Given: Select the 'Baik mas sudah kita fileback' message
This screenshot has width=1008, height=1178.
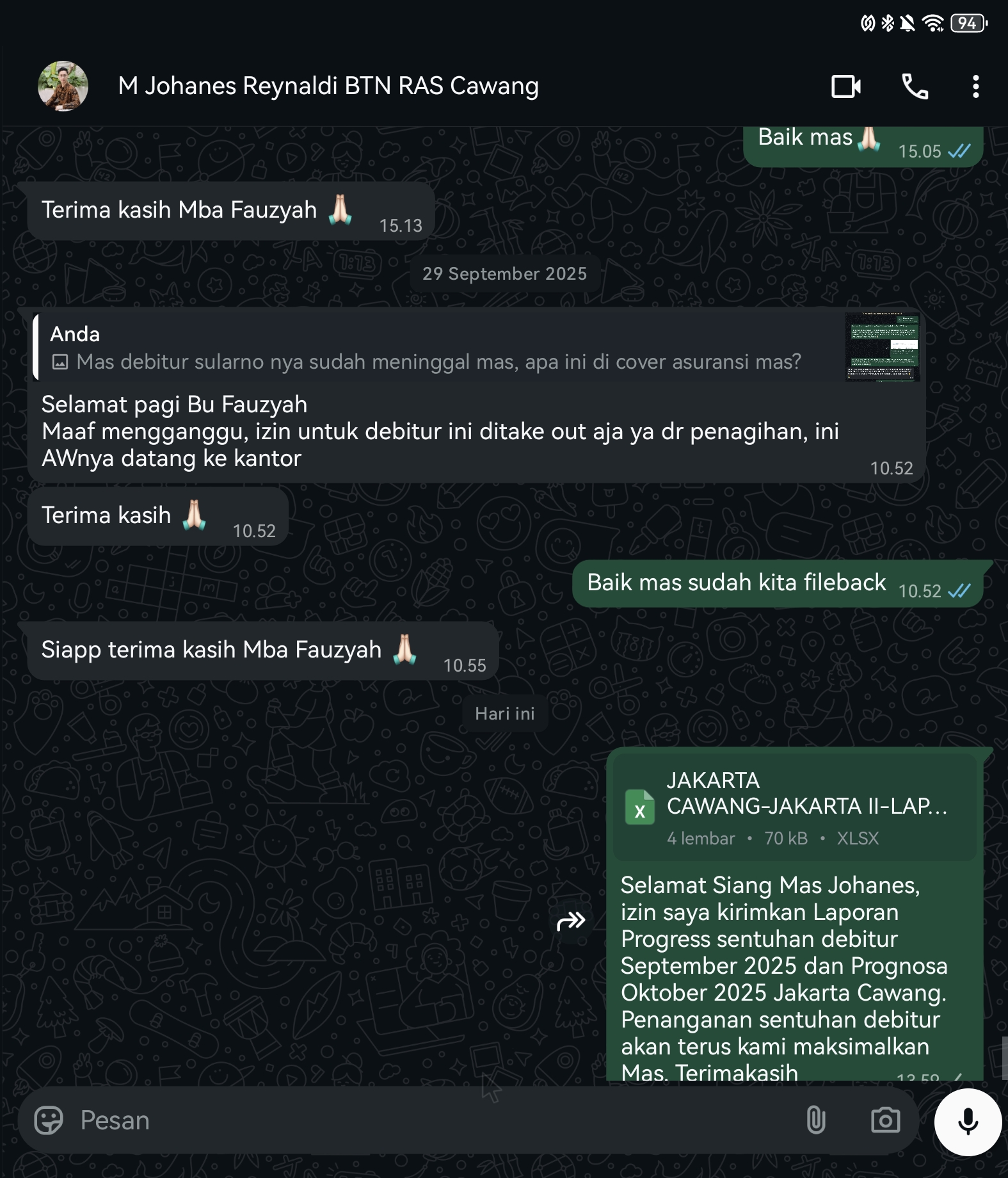Looking at the screenshot, I should [736, 583].
